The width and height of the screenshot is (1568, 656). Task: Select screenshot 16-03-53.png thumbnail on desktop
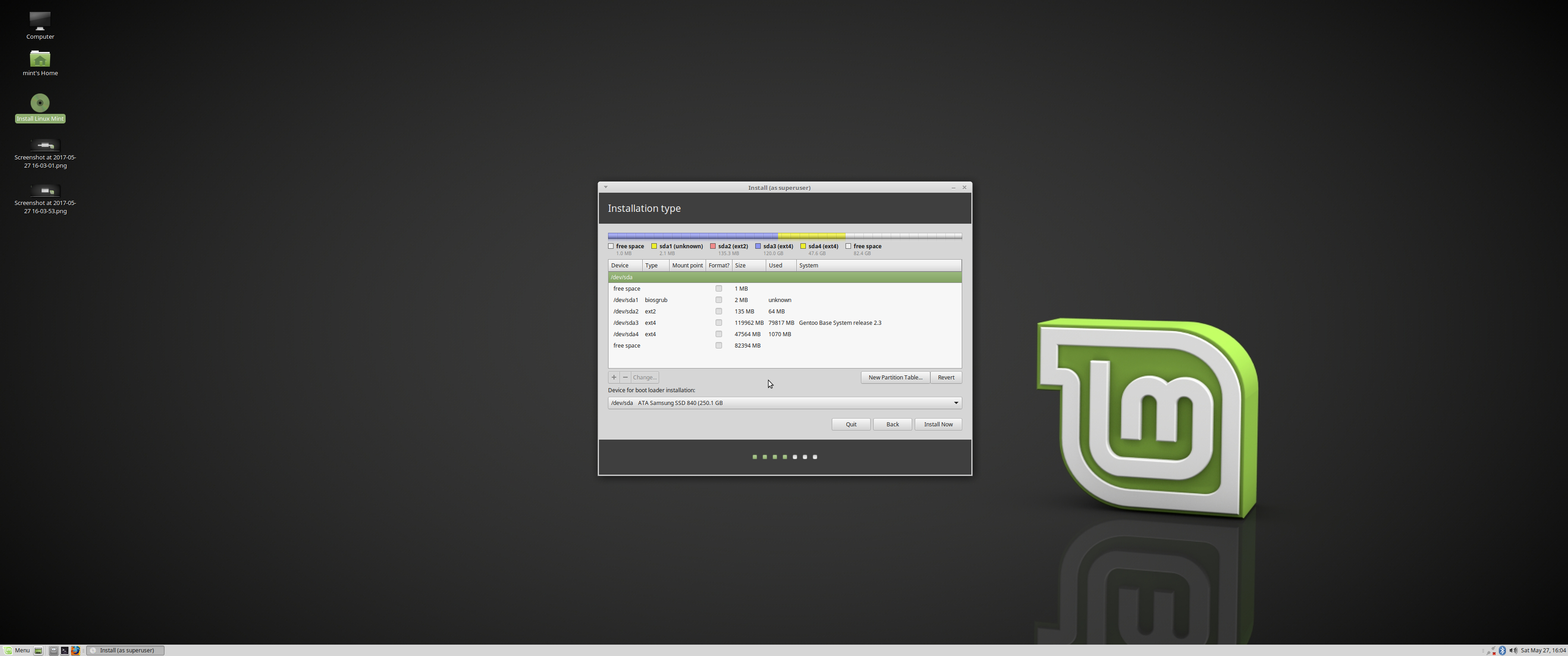coord(45,190)
